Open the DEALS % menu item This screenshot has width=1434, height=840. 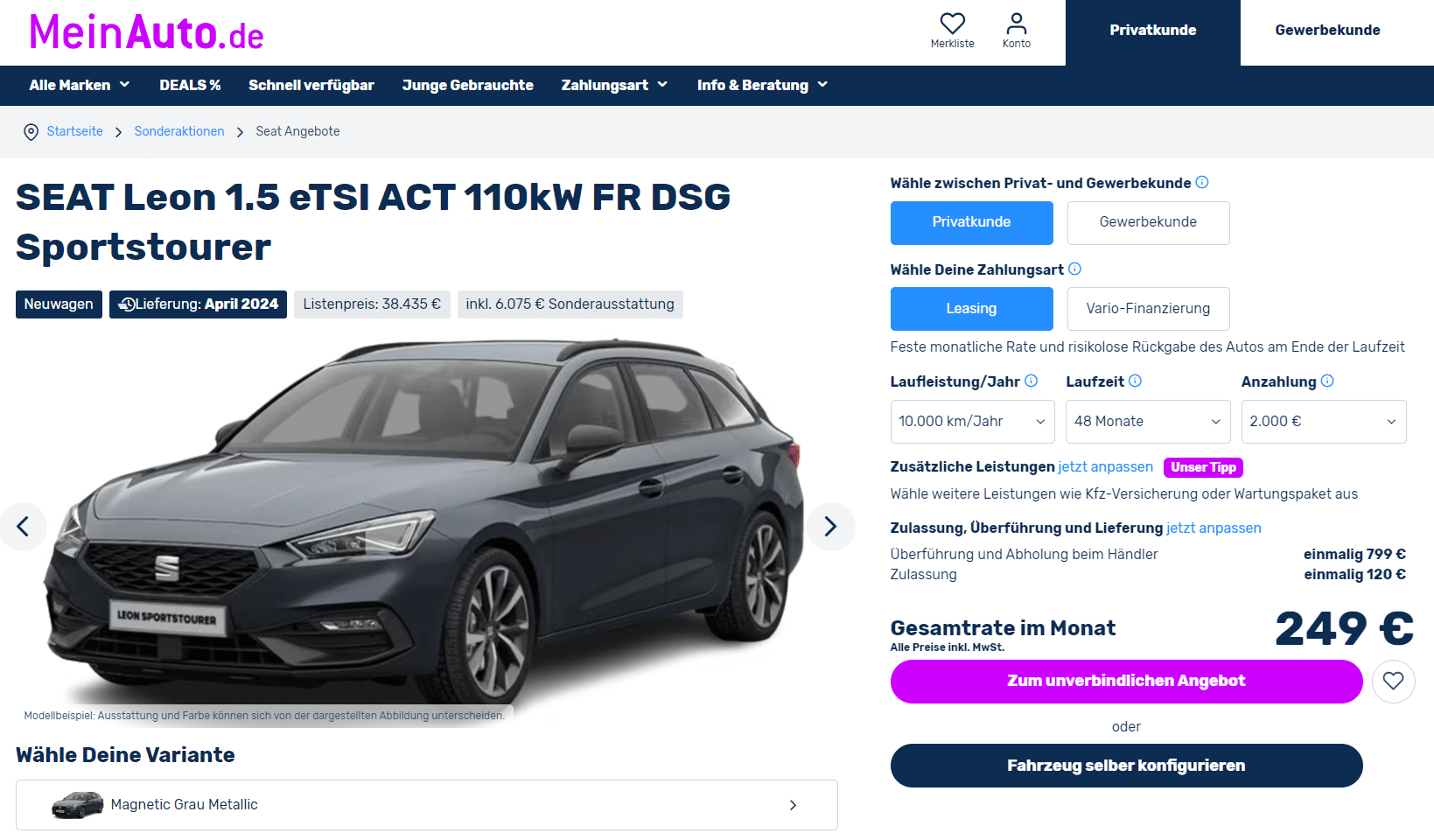[x=190, y=85]
